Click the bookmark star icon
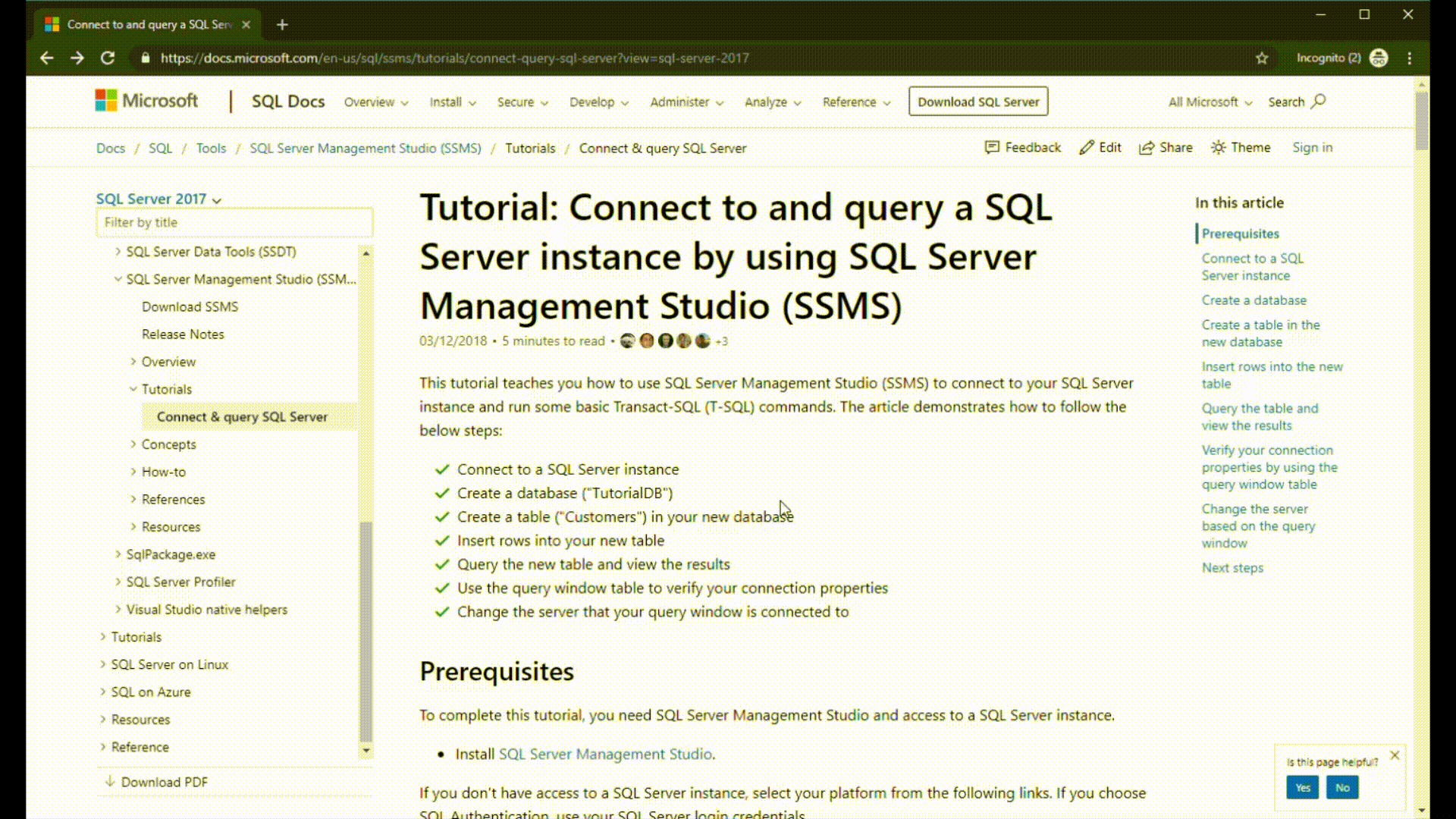The height and width of the screenshot is (819, 1456). (x=1262, y=57)
